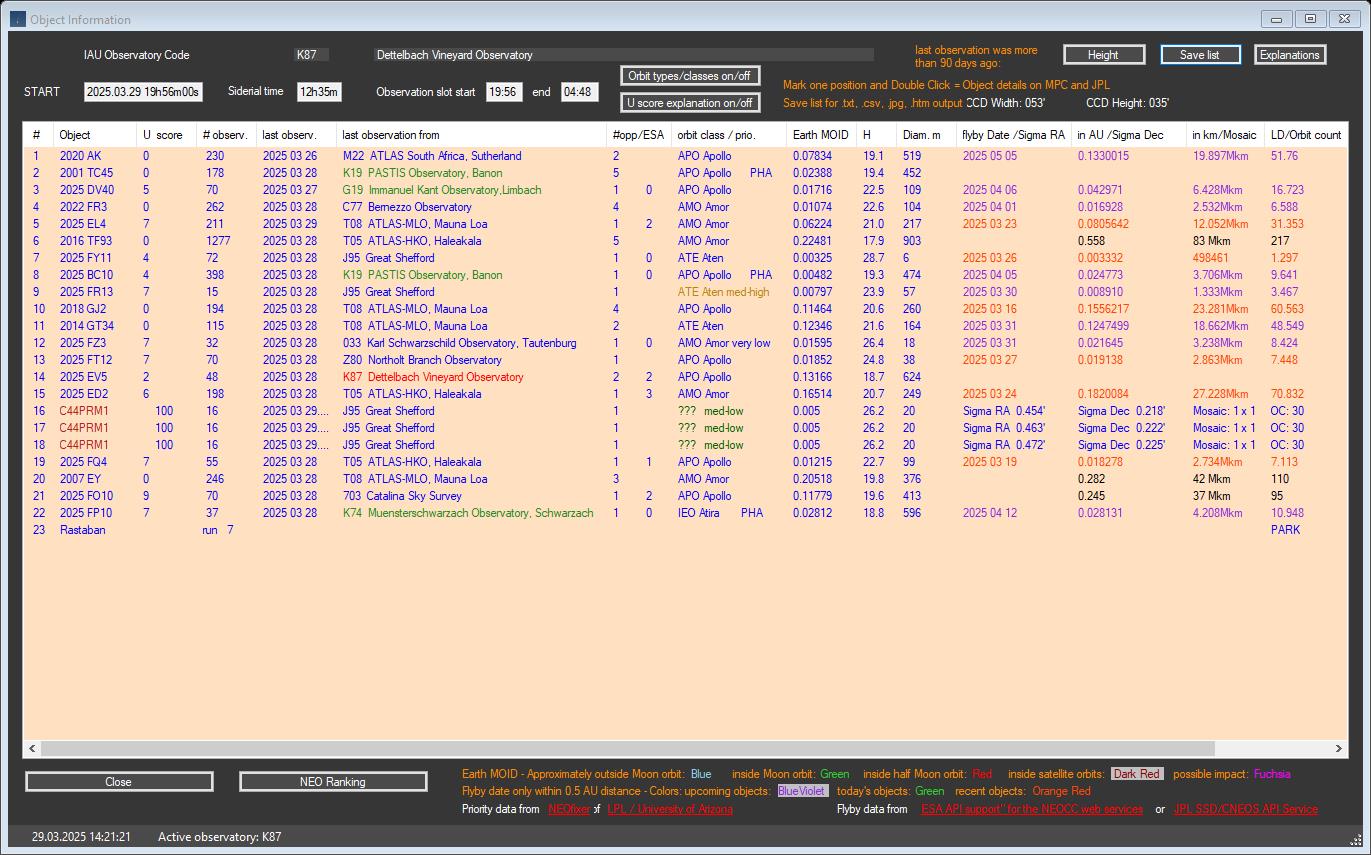Click the LD/Orbit count column header

point(1306,135)
